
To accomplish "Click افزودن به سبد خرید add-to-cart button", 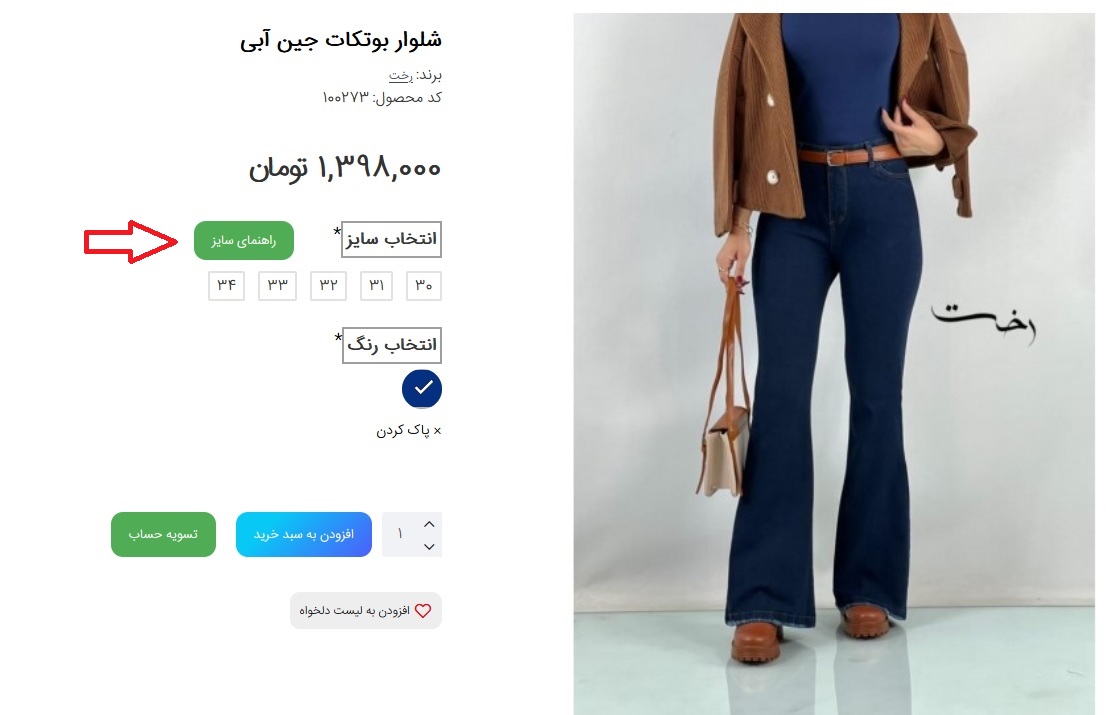I will [304, 534].
